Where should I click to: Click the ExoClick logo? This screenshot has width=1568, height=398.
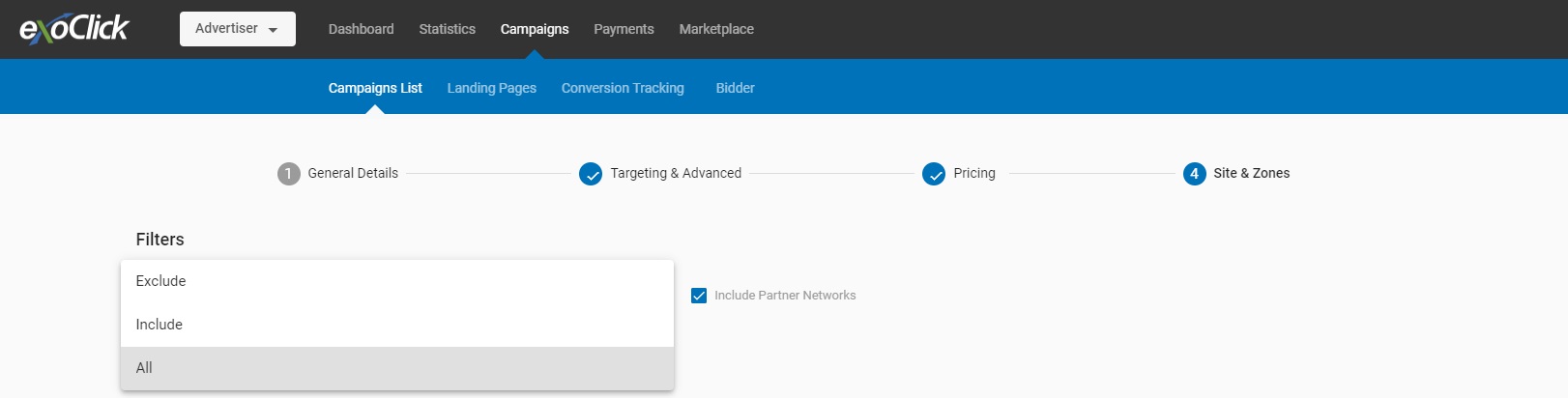(x=74, y=29)
